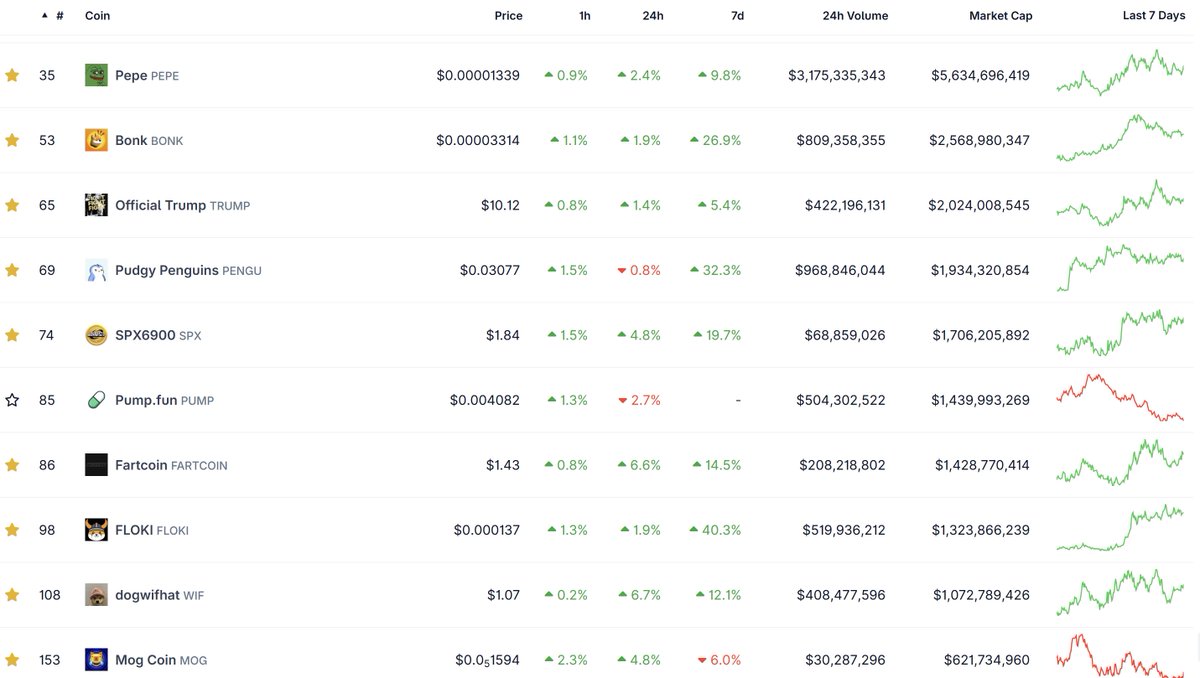Click Pepe price $0.00001339
The width and height of the screenshot is (1200, 678).
point(478,75)
